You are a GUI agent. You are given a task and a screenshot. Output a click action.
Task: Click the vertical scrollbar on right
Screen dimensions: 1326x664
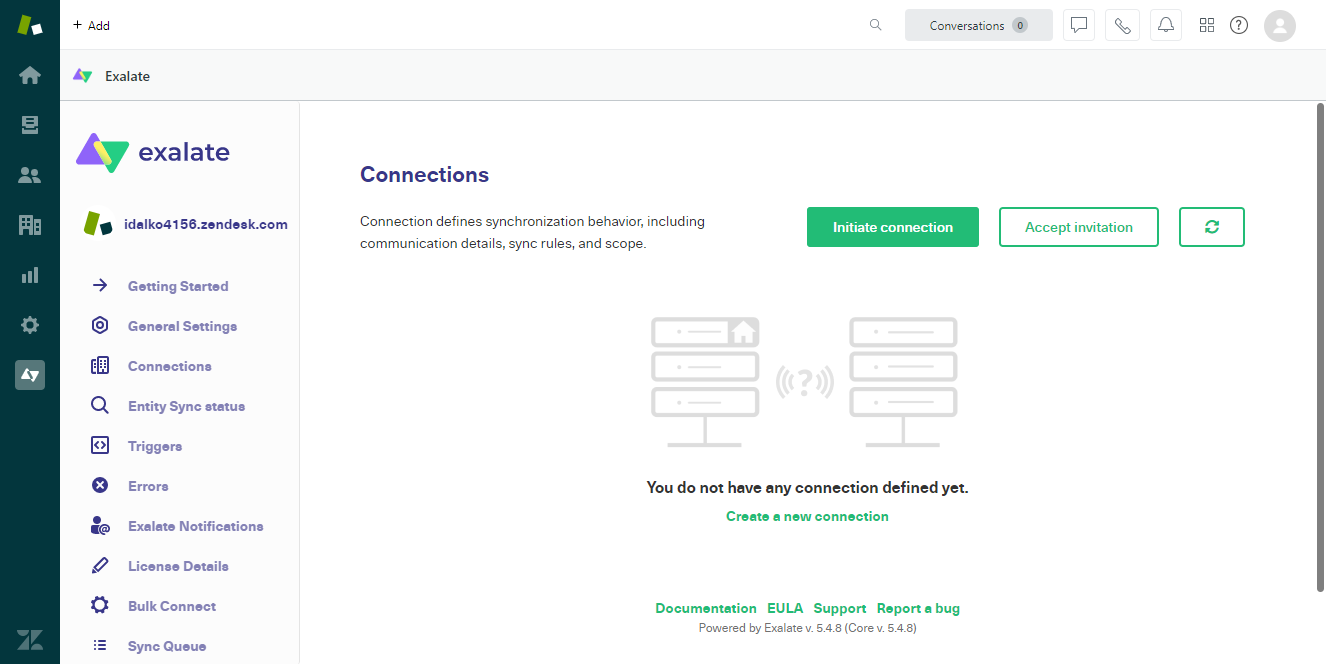1320,345
